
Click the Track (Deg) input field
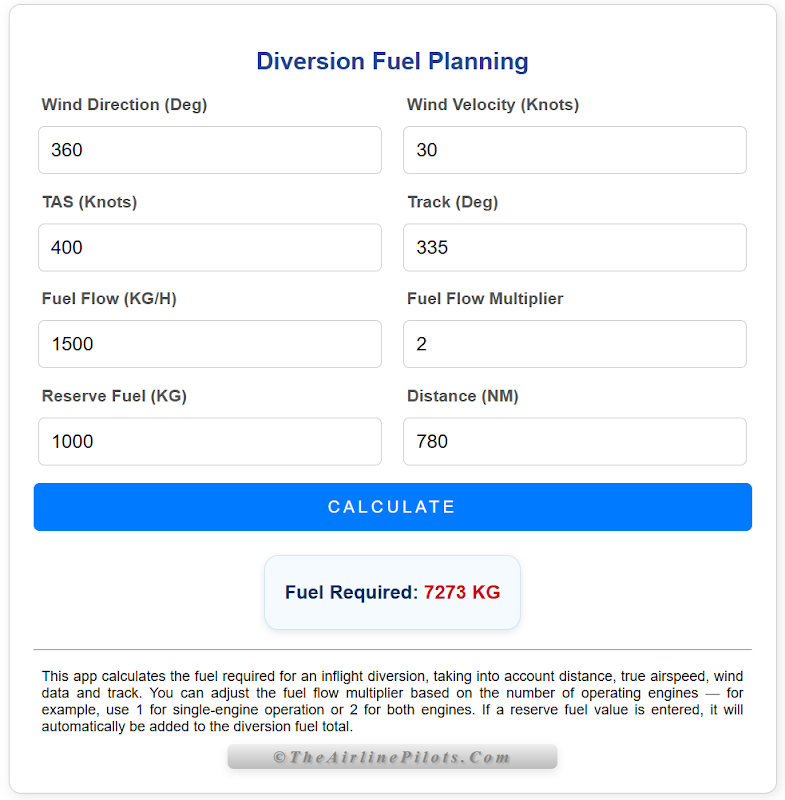pos(575,247)
